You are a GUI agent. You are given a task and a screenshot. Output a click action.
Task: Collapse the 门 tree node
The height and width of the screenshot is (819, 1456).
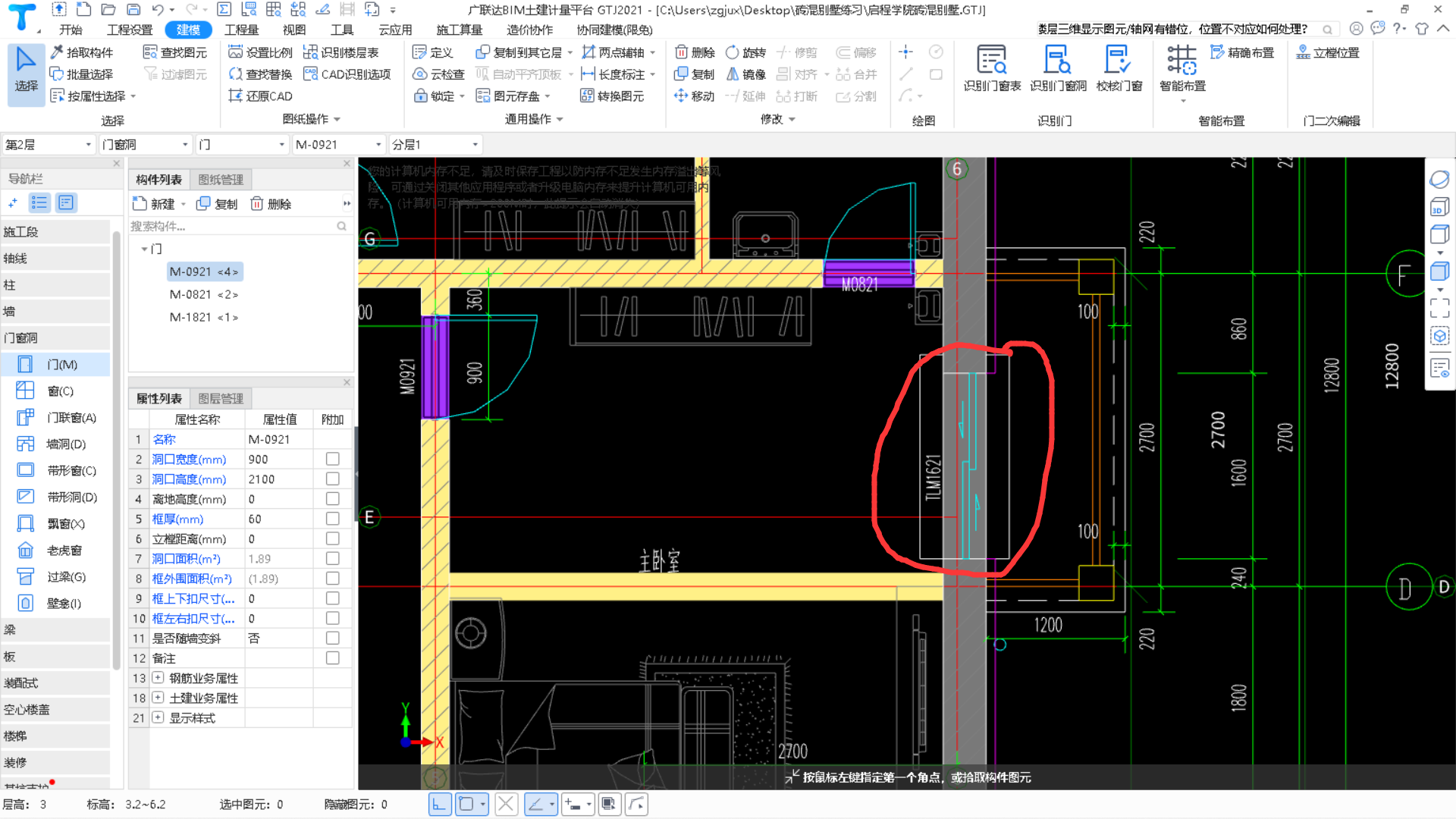(144, 249)
